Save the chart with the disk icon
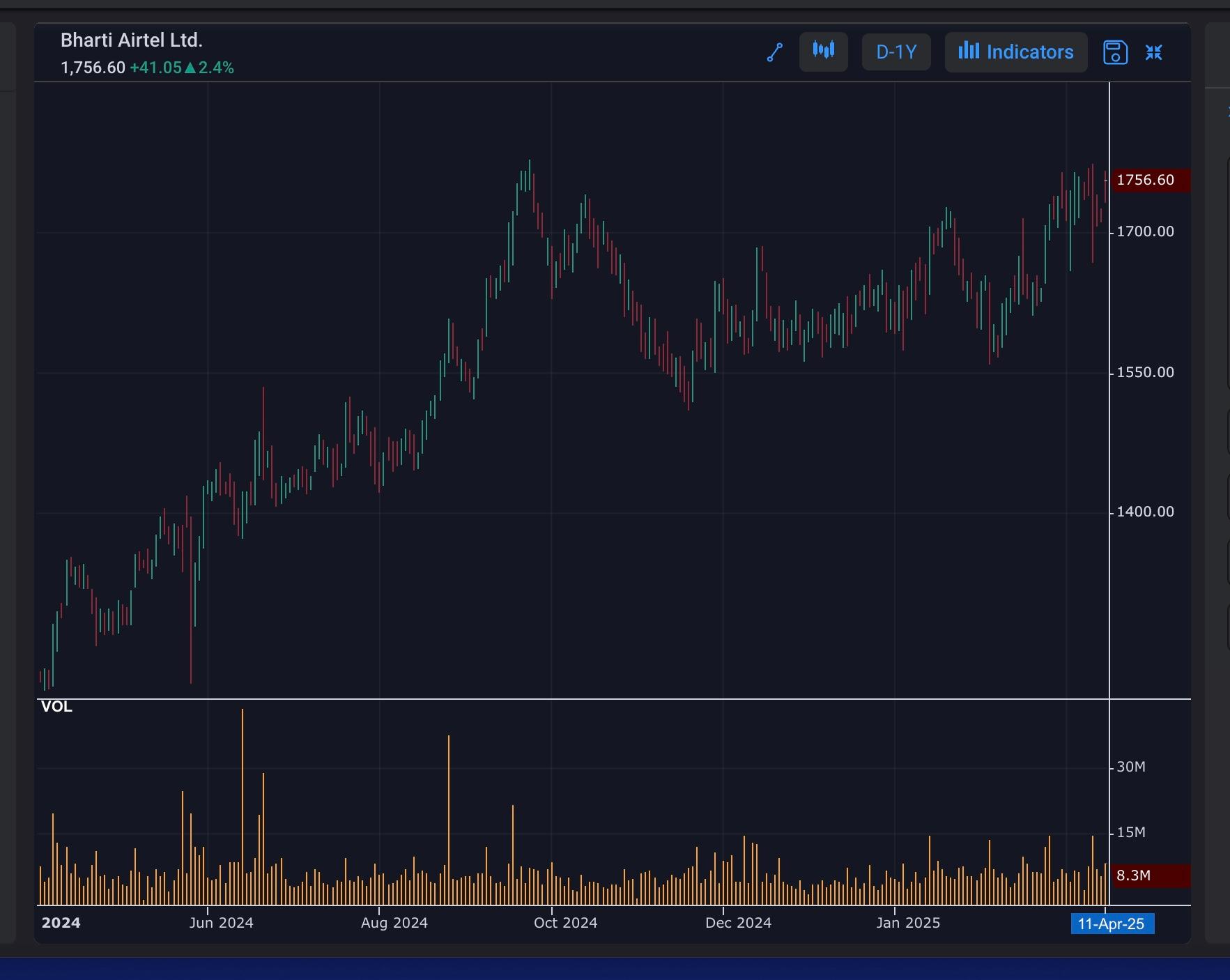Viewport: 1230px width, 980px height. coord(1115,52)
